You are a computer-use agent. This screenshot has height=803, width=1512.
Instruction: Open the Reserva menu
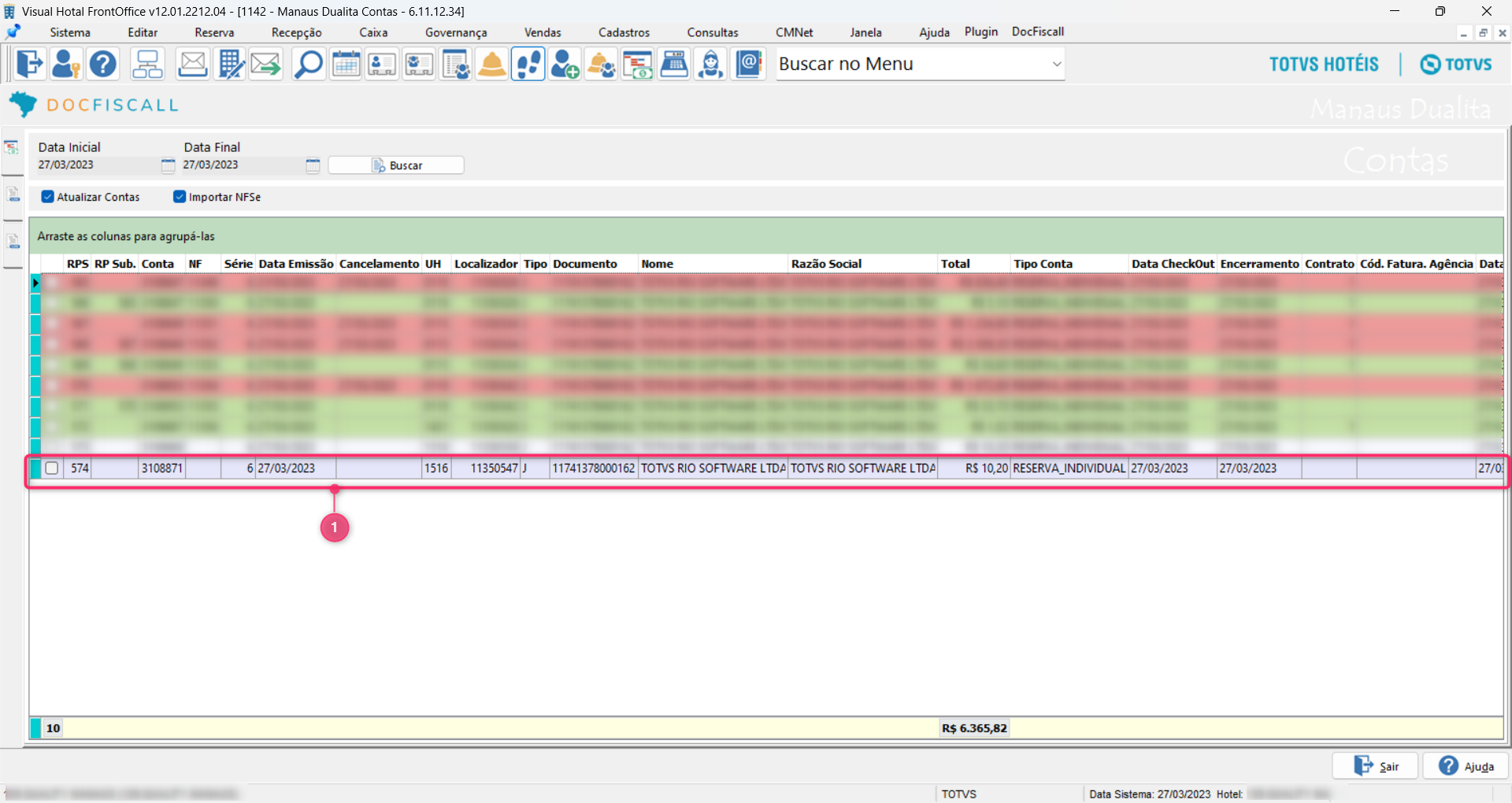[x=214, y=32]
